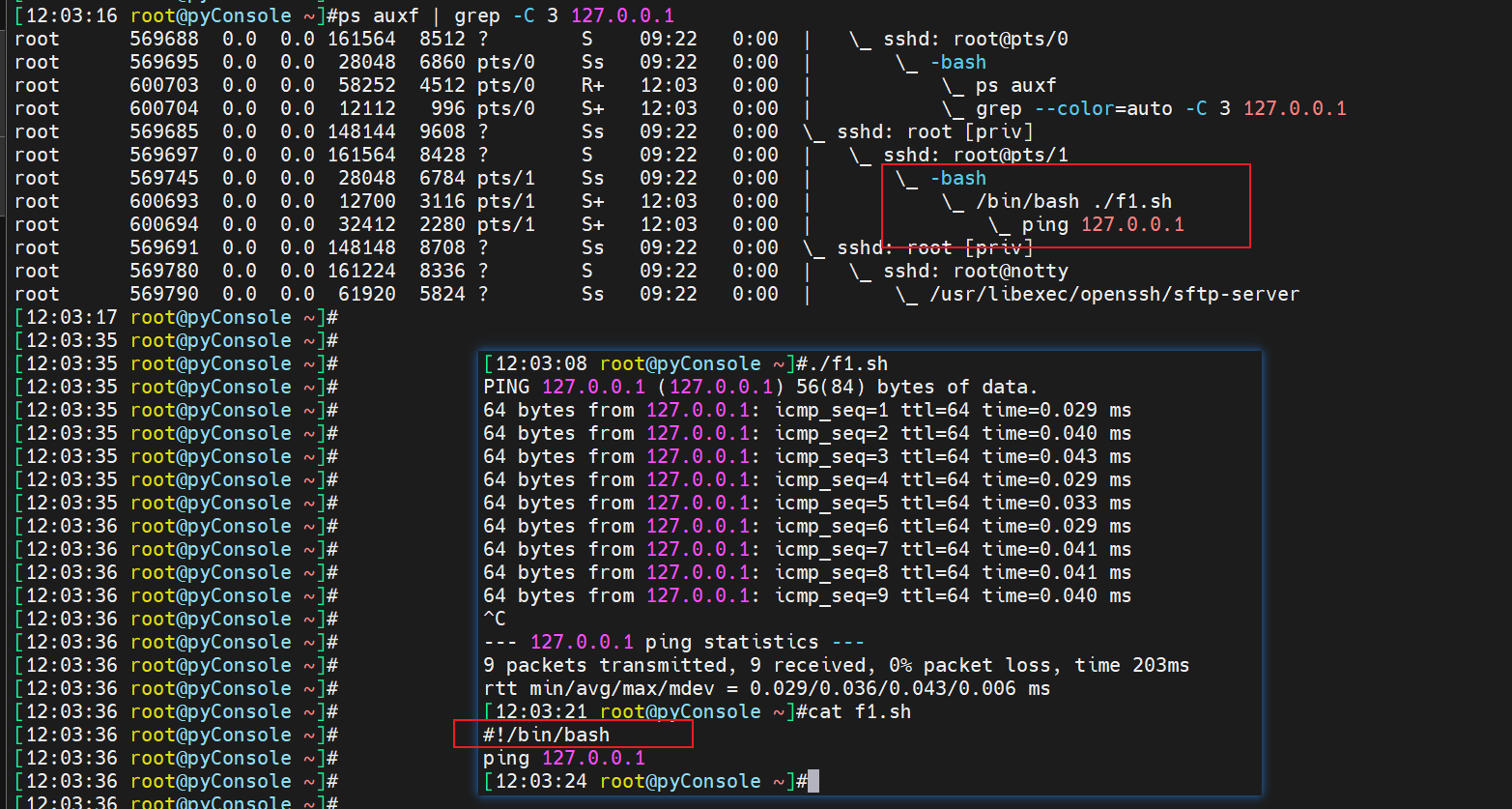The width and height of the screenshot is (1512, 809).
Task: Click 'ping 127.0.0.1' in the process tree
Action: coord(1103,224)
